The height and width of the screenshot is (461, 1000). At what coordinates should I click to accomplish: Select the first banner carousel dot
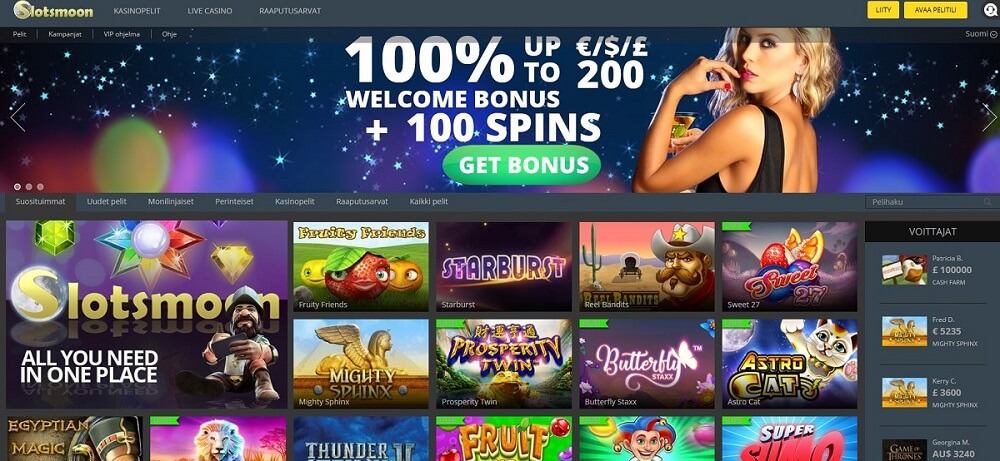pos(17,187)
